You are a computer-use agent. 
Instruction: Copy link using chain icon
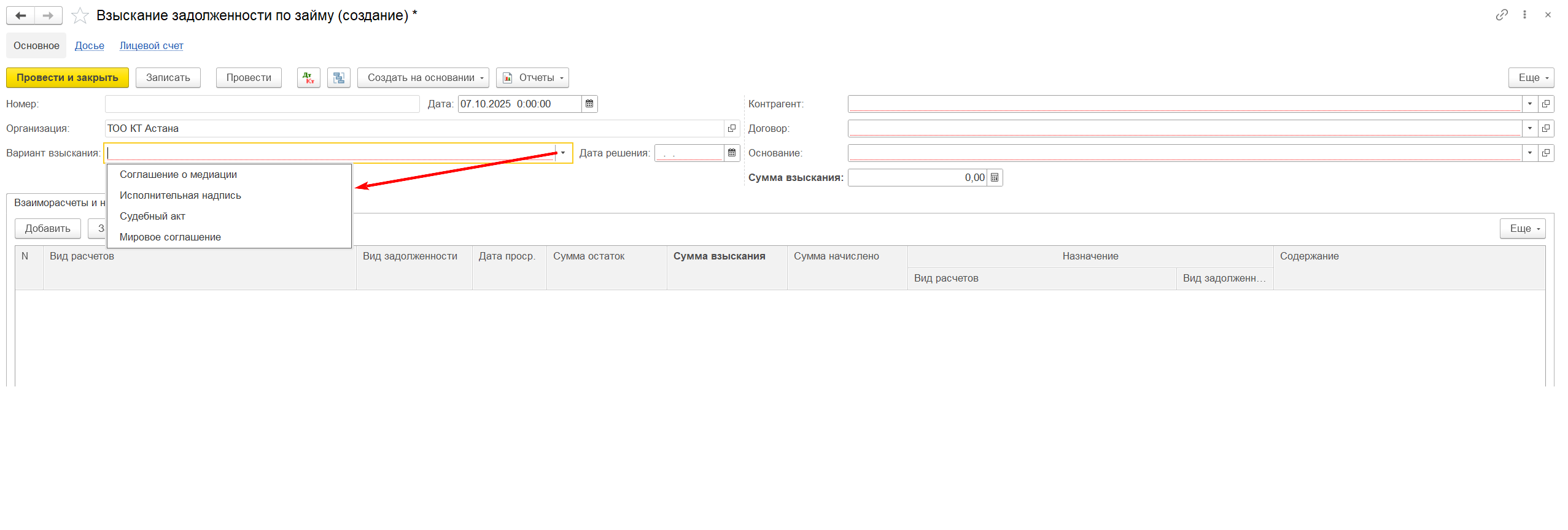(1502, 15)
